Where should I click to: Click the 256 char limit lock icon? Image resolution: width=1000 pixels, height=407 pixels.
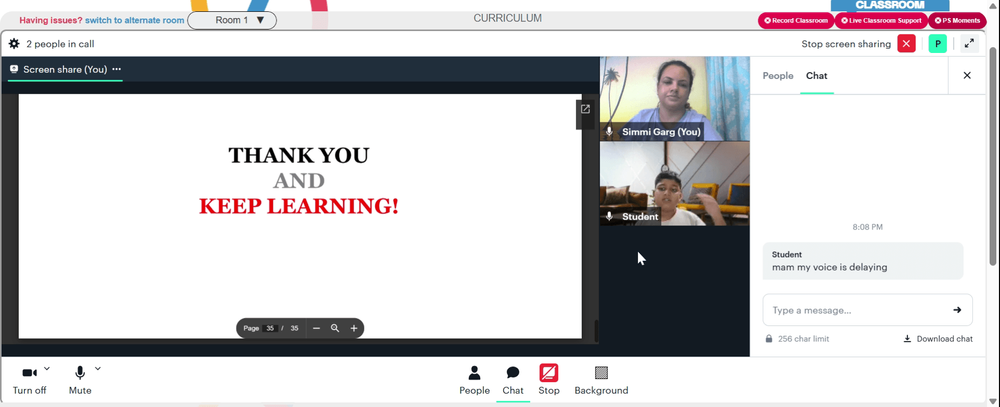[x=769, y=339]
